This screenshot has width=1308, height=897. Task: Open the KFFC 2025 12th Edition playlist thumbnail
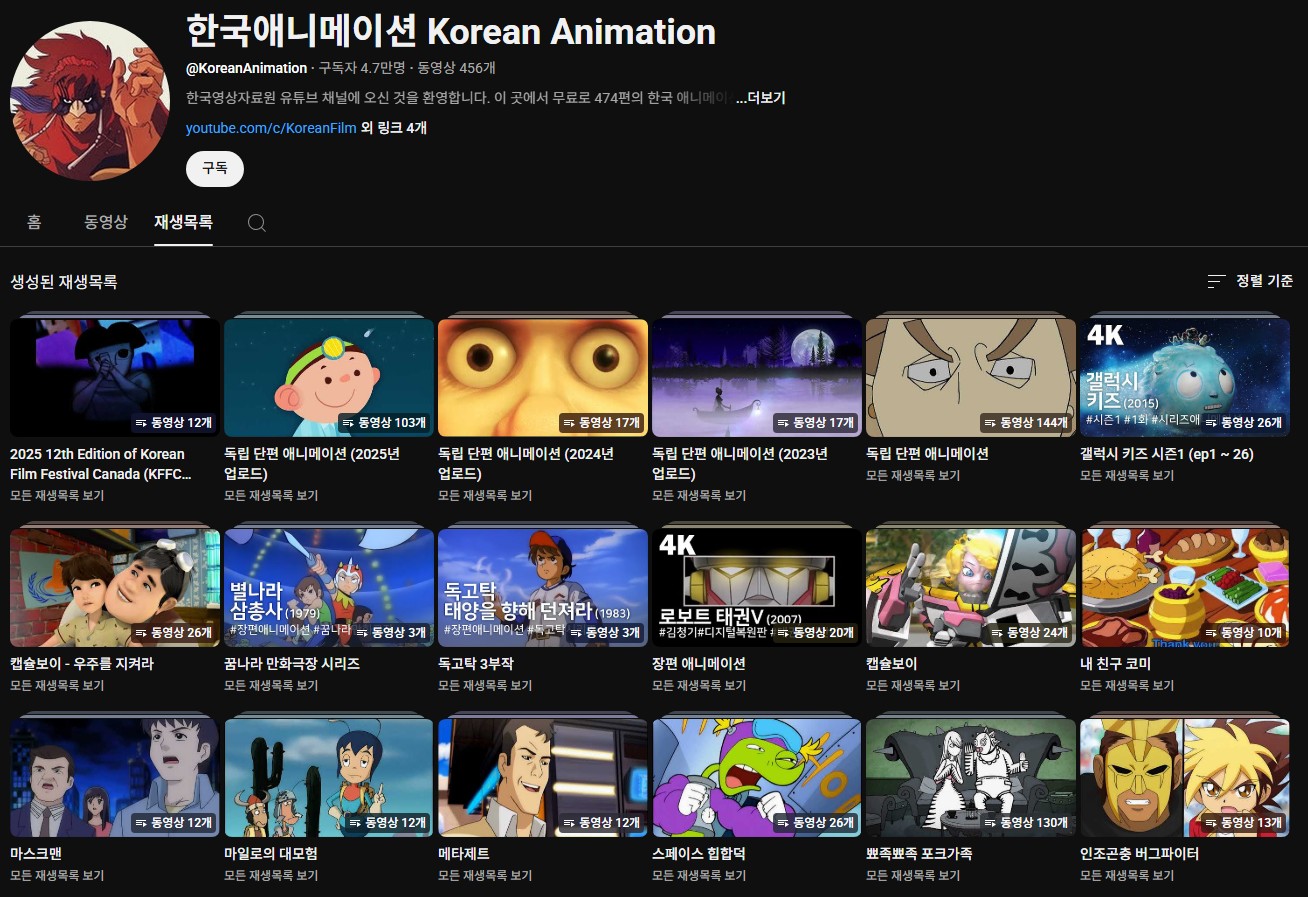pos(115,377)
